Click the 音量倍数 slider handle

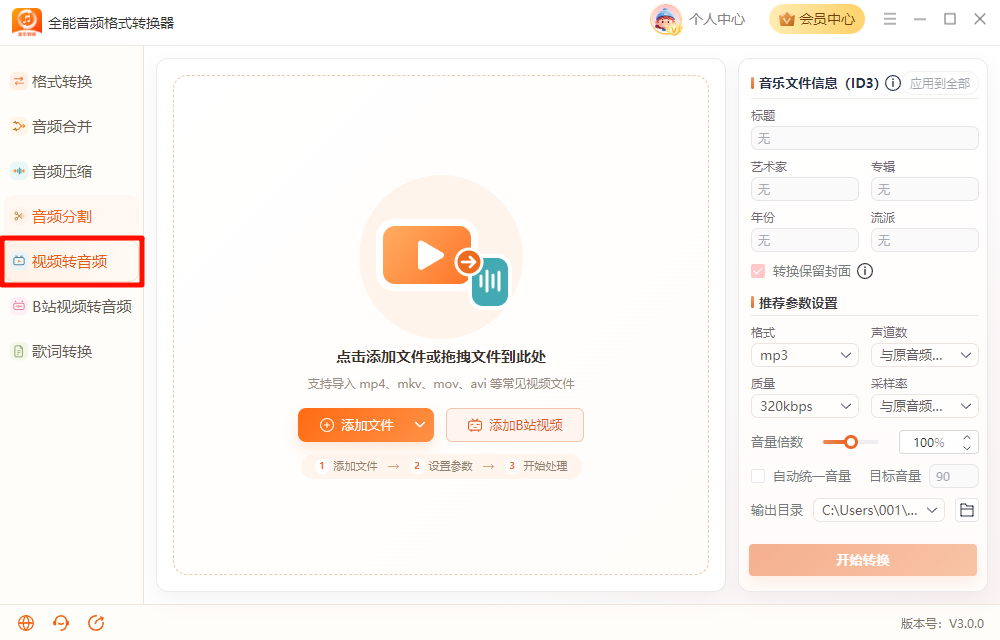point(851,442)
